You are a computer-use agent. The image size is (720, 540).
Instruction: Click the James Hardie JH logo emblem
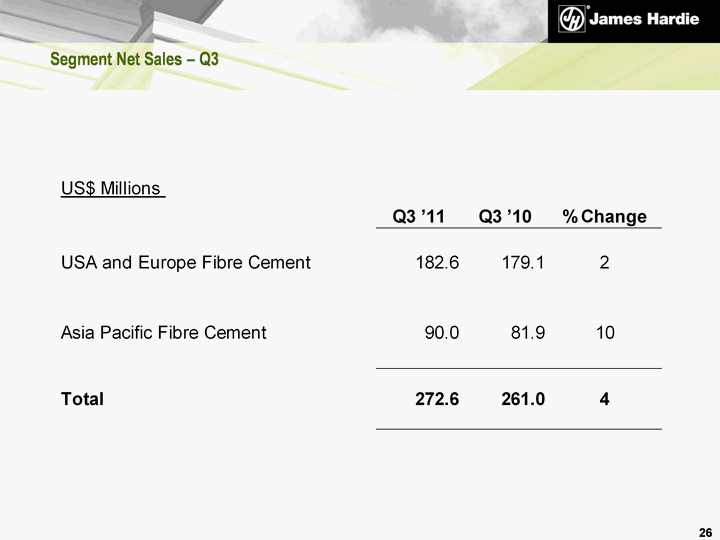click(571, 20)
